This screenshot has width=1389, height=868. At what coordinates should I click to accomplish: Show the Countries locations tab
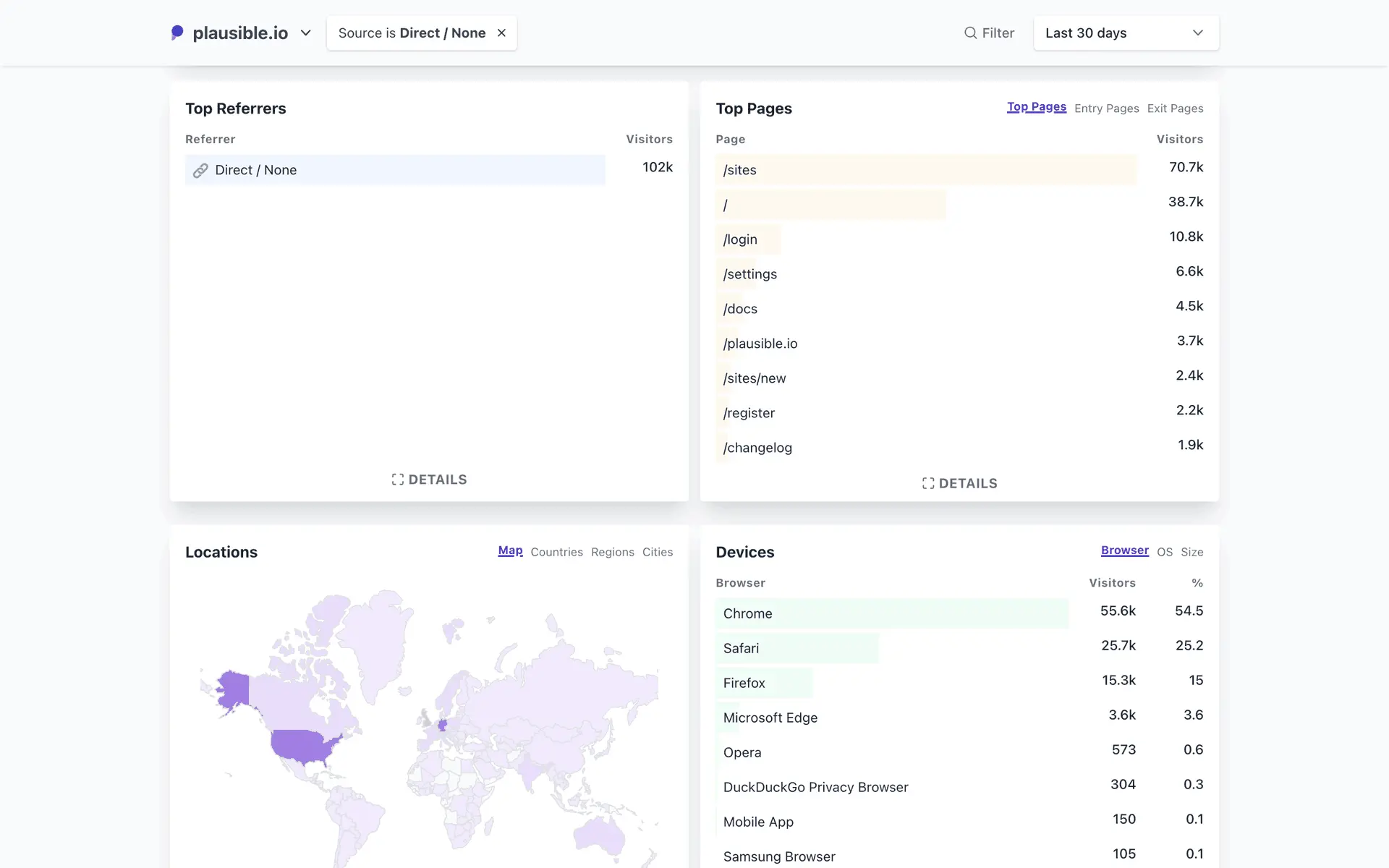pos(556,552)
